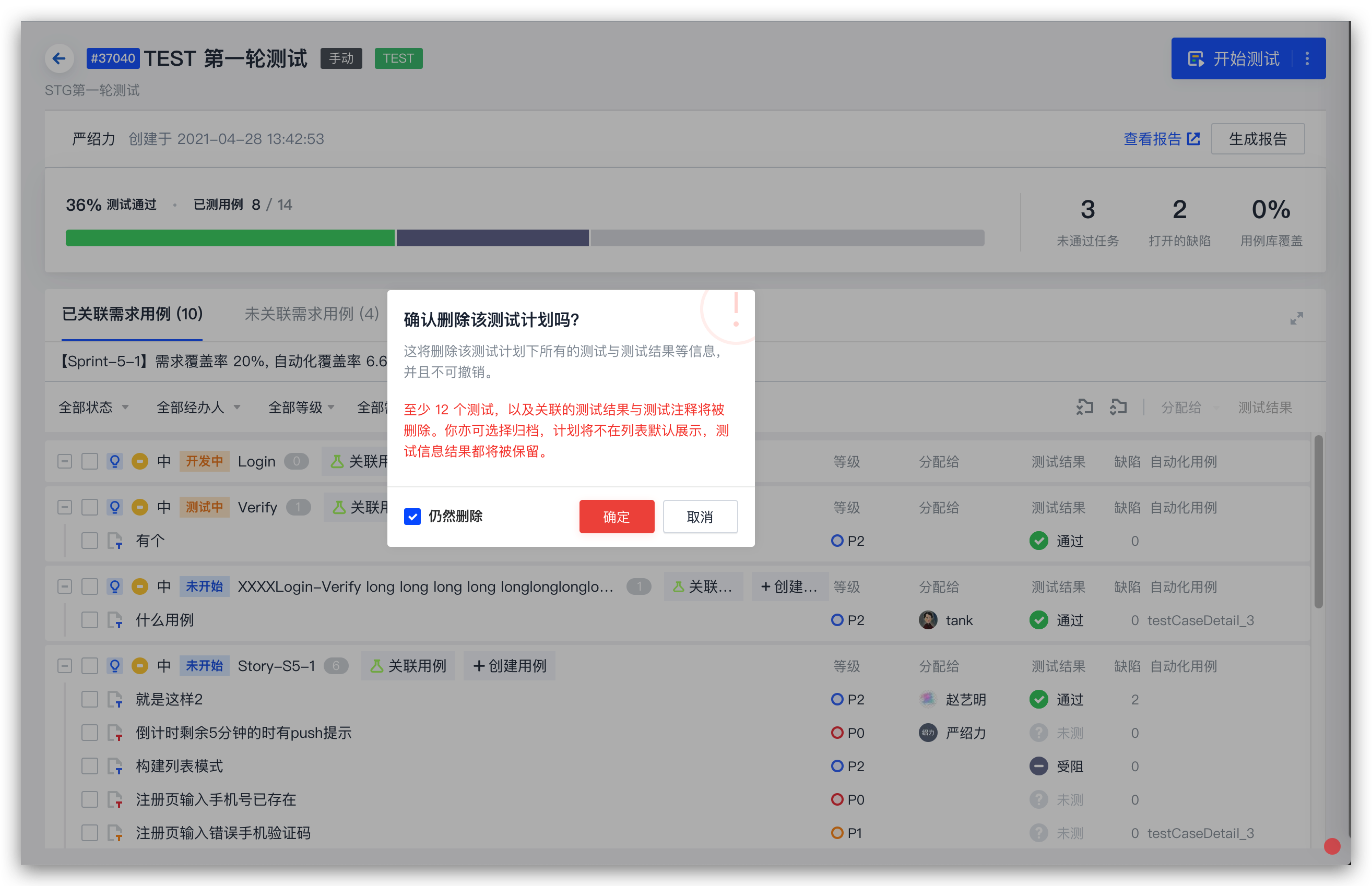Open the 全部等级 filter dropdown
This screenshot has width=1372, height=886.
point(302,408)
